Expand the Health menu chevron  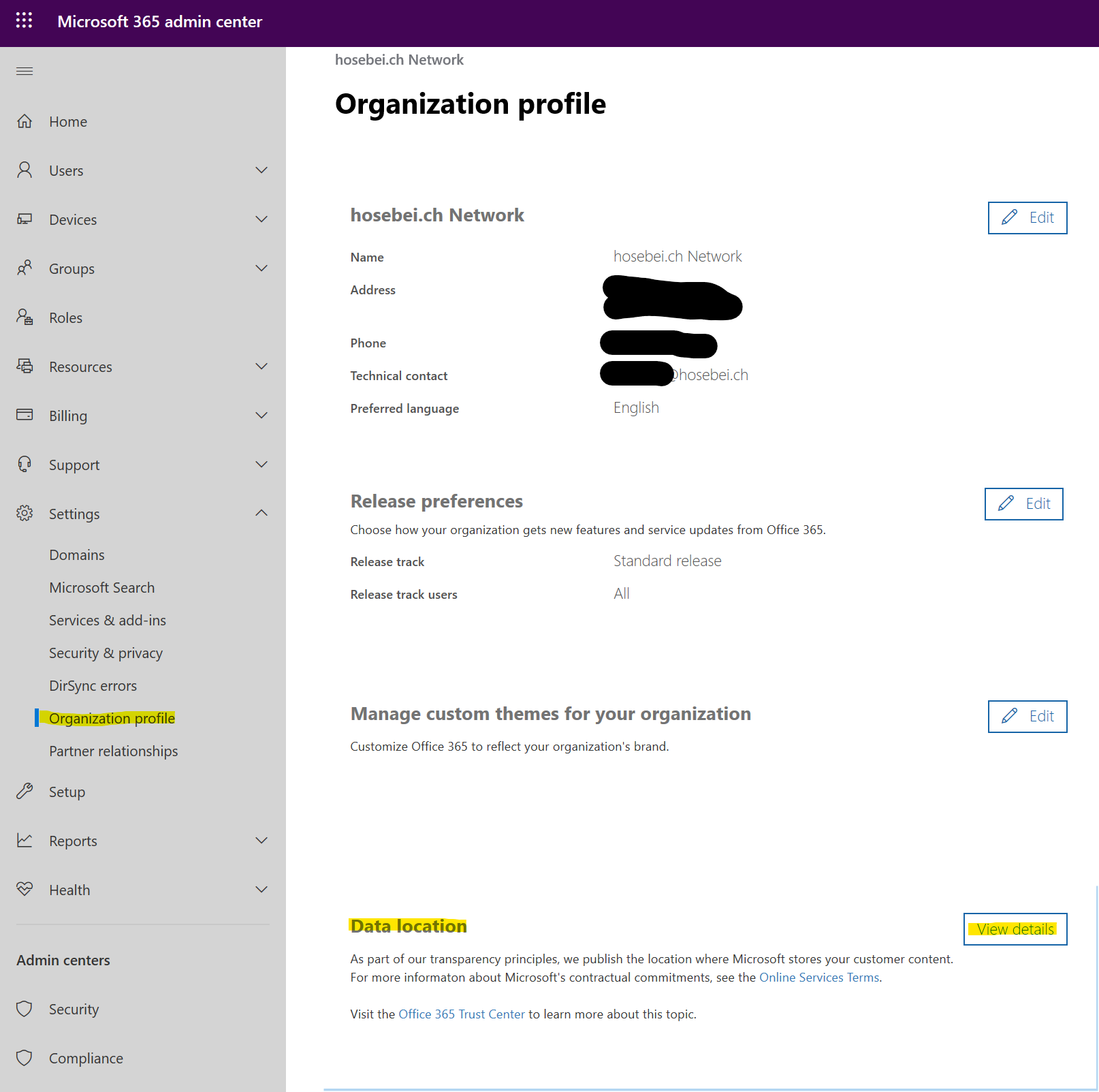click(261, 889)
